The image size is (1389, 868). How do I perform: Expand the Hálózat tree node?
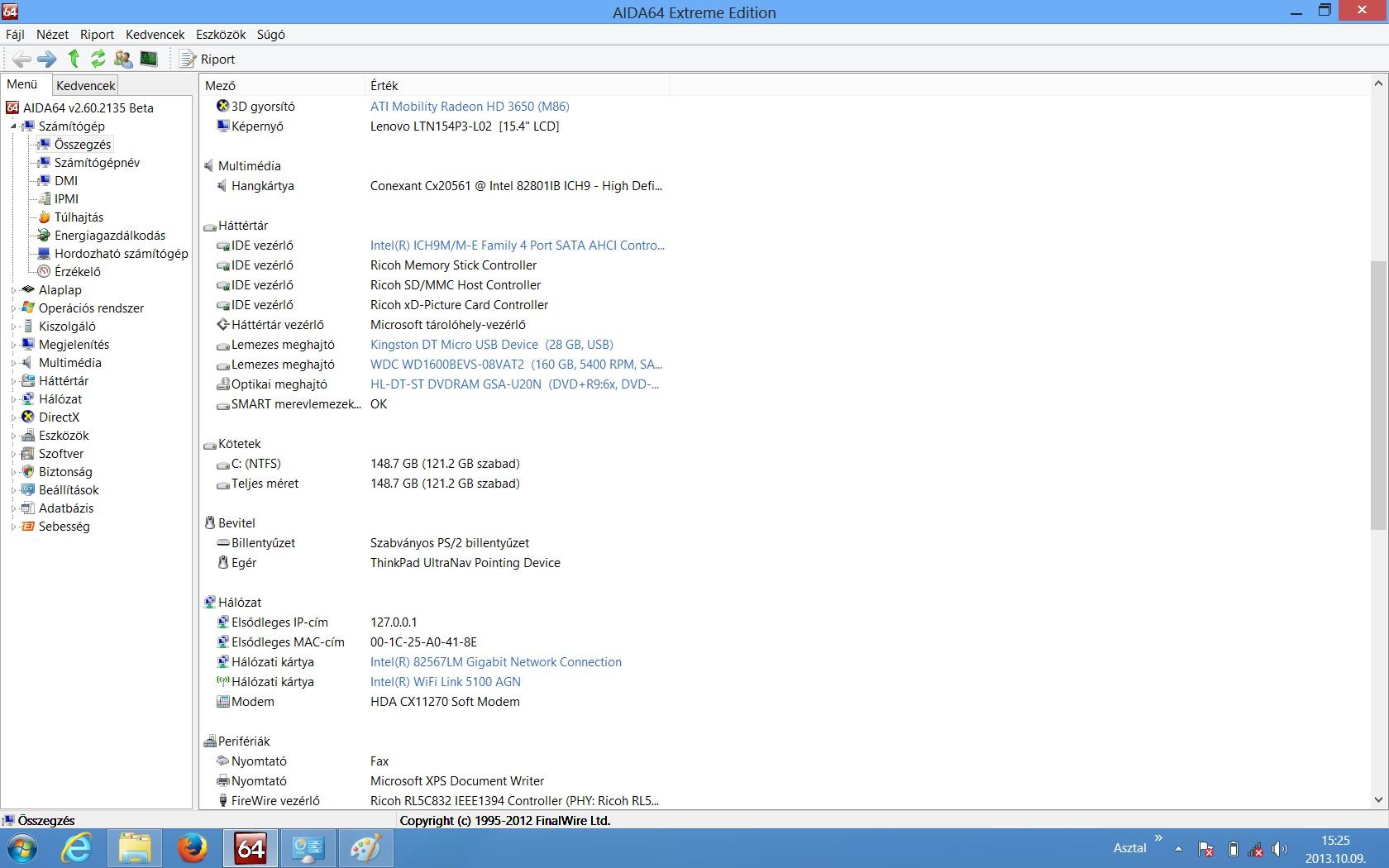[13, 399]
